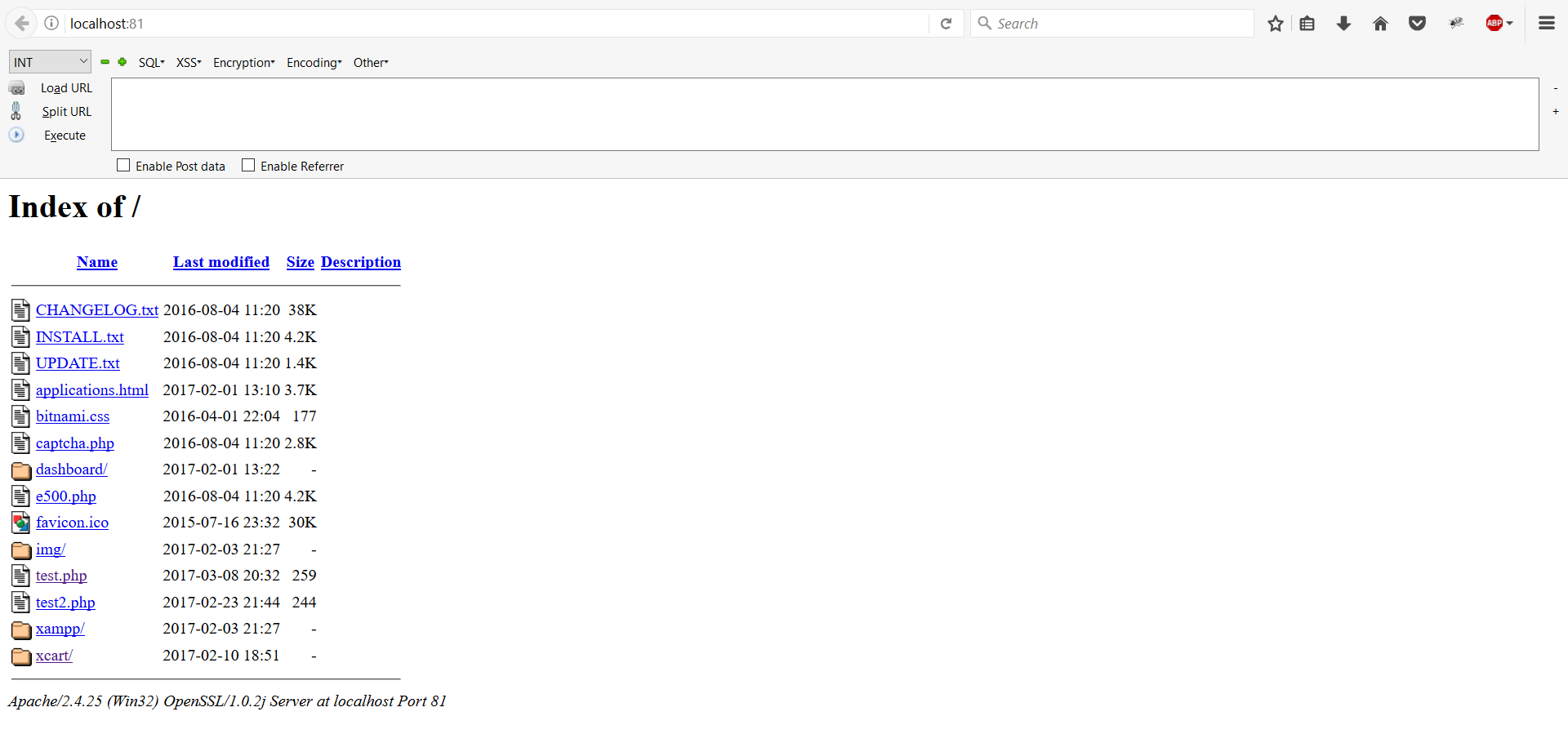Check the Enable Referrer option
This screenshot has width=1568, height=734.
pos(248,165)
